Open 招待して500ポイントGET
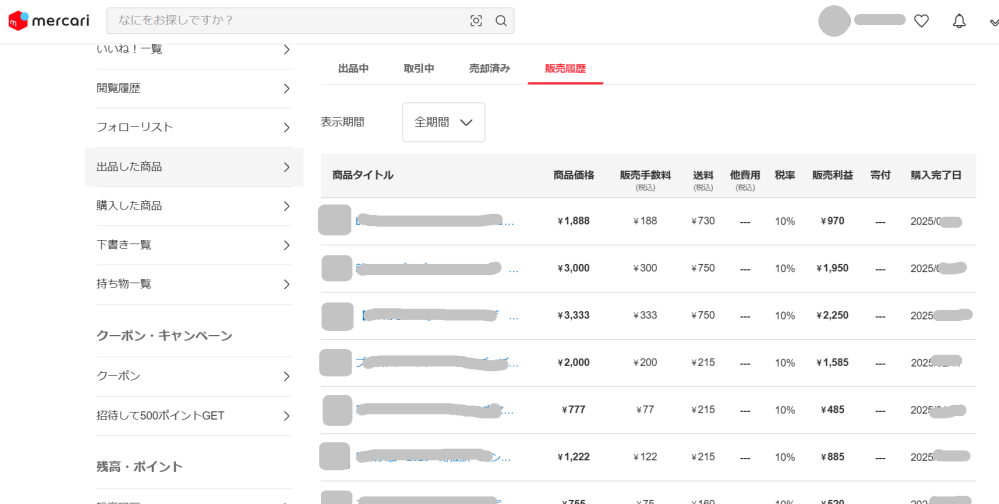This screenshot has width=999, height=504. click(194, 416)
